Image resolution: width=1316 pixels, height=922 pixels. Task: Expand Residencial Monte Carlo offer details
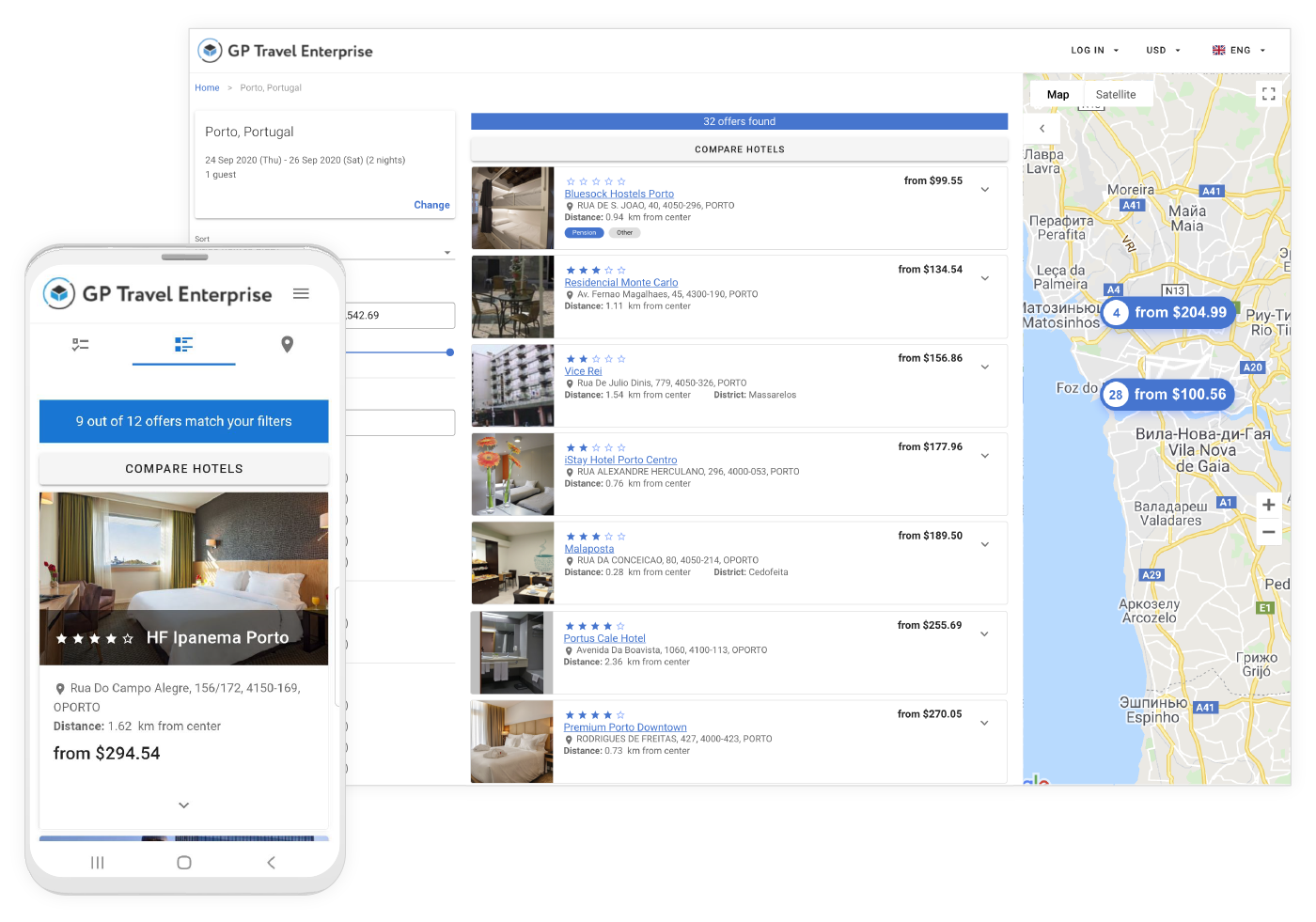[985, 278]
